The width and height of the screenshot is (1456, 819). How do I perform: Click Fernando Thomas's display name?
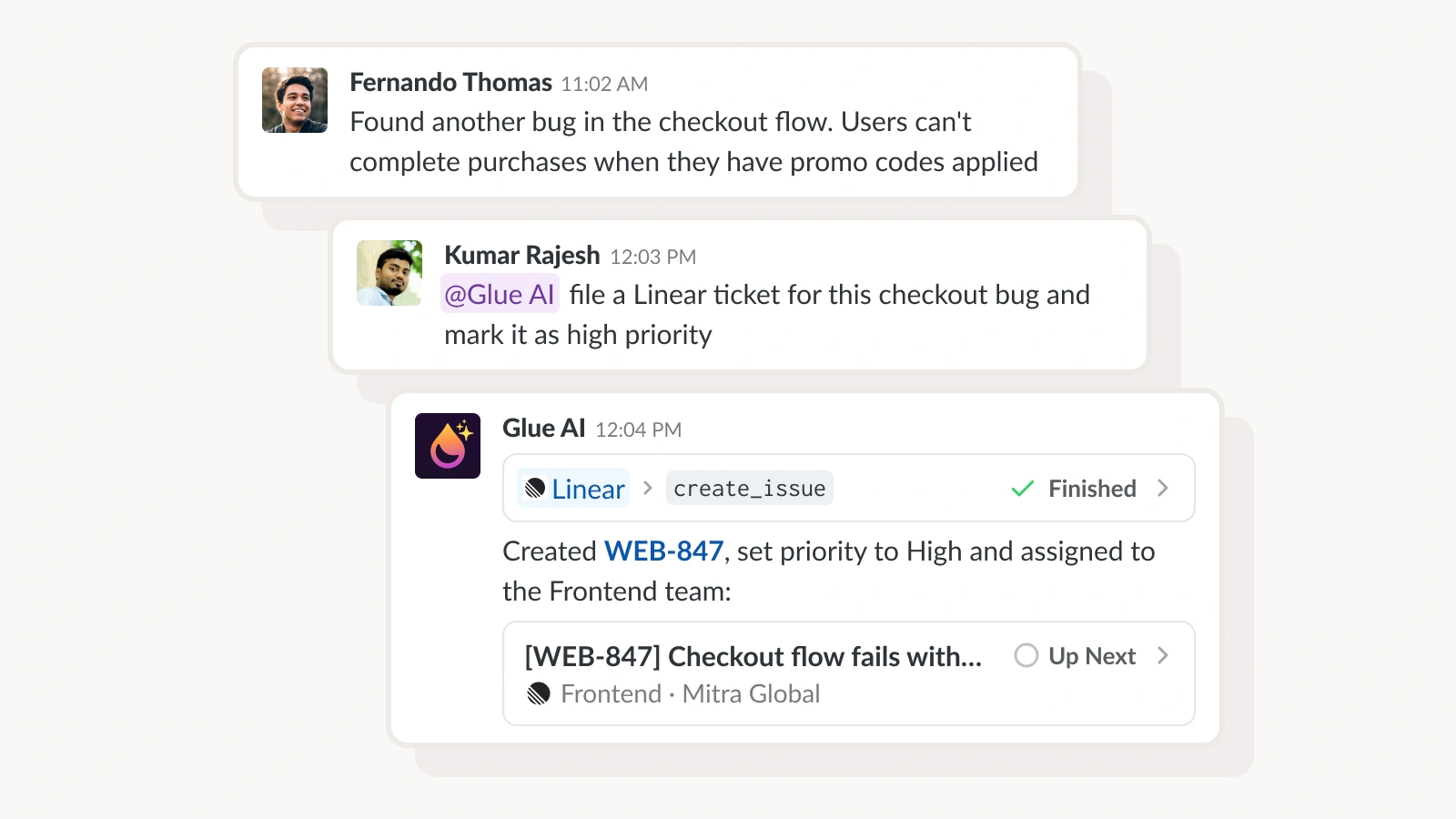450,82
